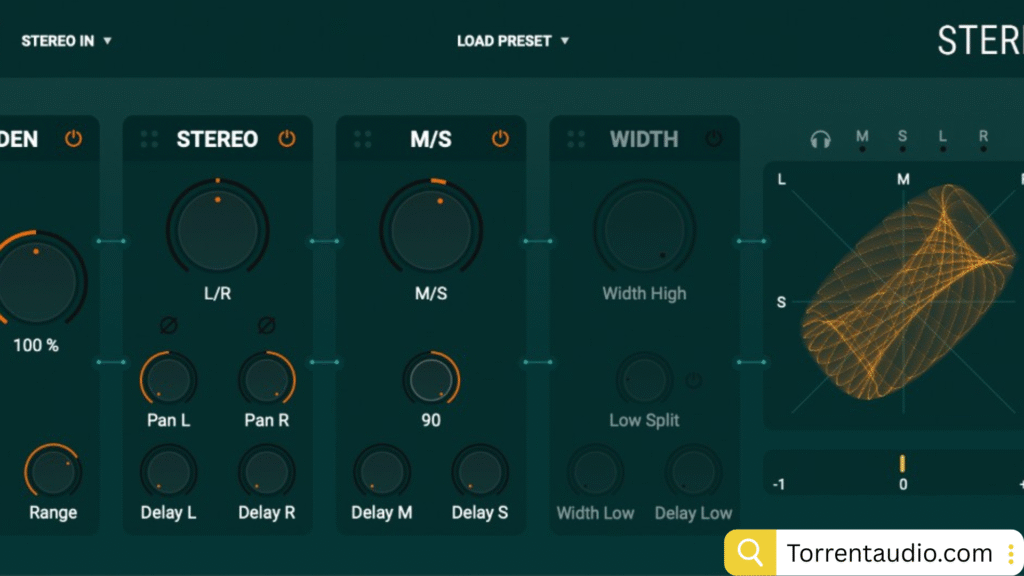Image resolution: width=1024 pixels, height=576 pixels.
Task: Click the STEREO module title
Action: 217,139
